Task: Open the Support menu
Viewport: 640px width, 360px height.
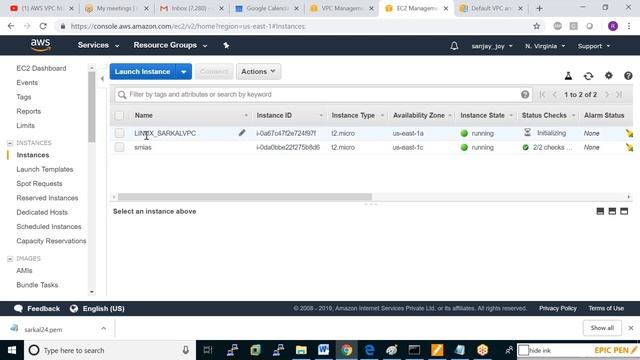Action: tap(594, 46)
